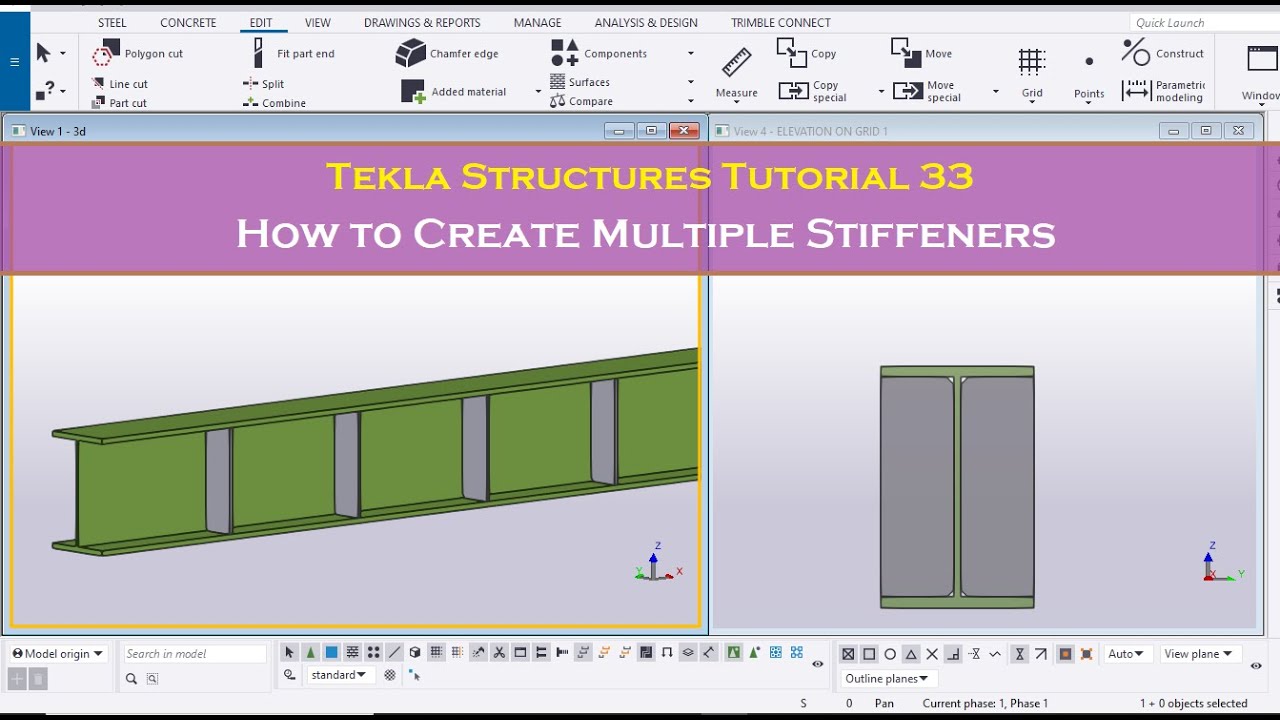
Task: Toggle the green cone selection switch
Action: [x=310, y=653]
